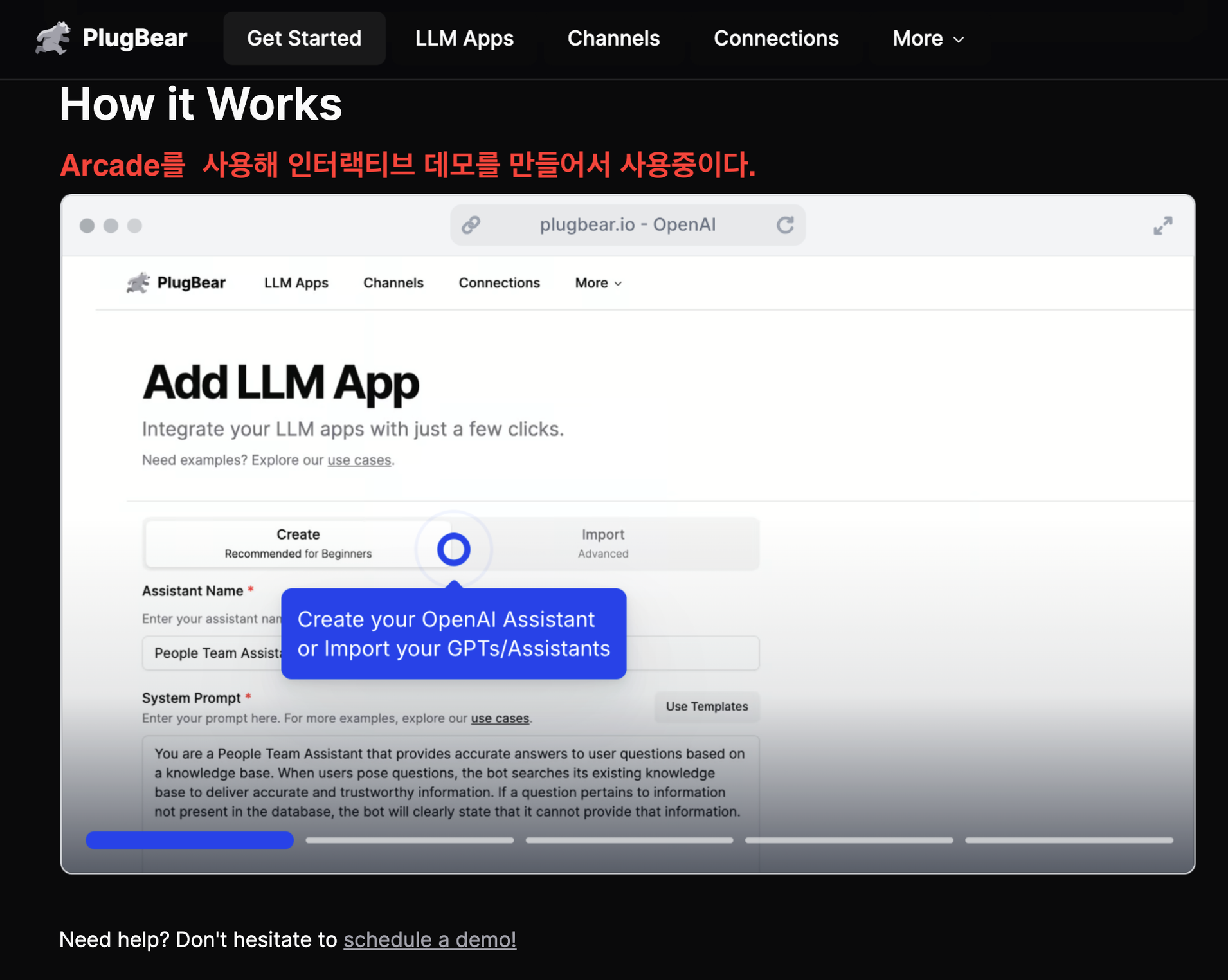1228x980 pixels.
Task: Select Connections in the demo navigation
Action: (499, 283)
